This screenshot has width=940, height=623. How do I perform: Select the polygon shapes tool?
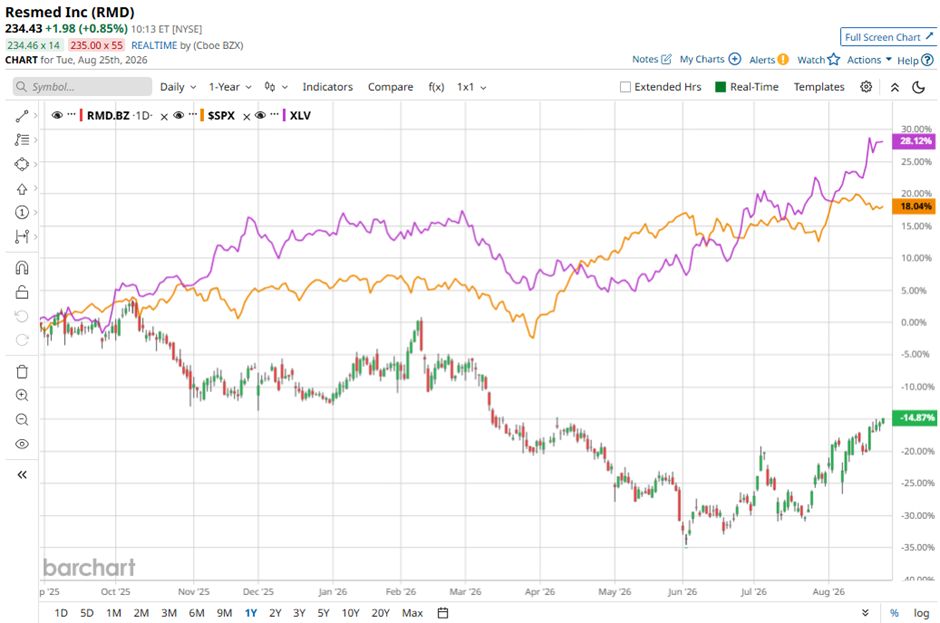click(22, 164)
